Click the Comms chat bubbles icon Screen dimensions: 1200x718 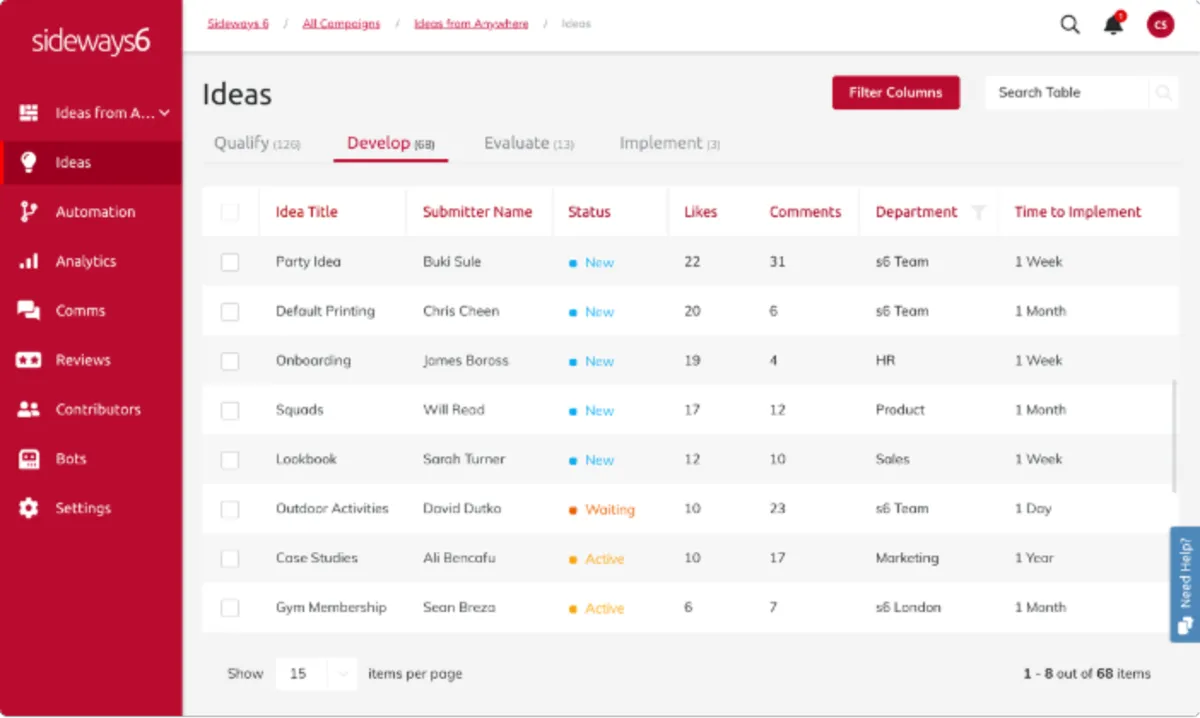pyautogui.click(x=29, y=310)
